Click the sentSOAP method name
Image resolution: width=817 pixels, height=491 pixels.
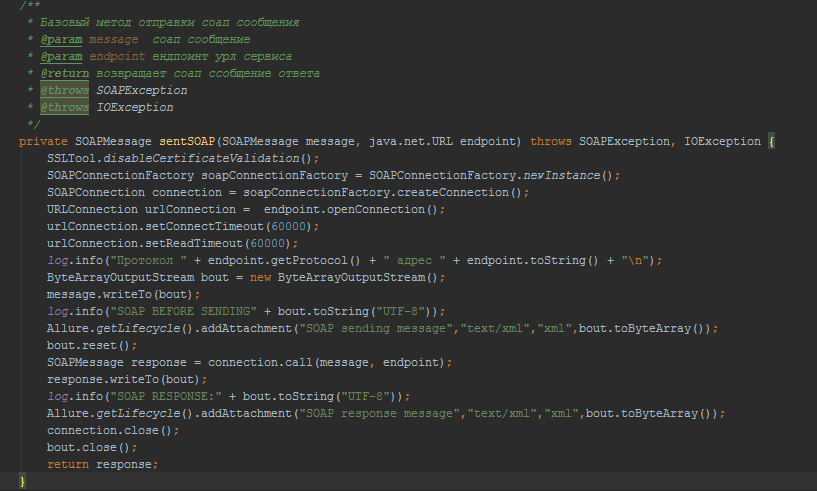[187, 141]
